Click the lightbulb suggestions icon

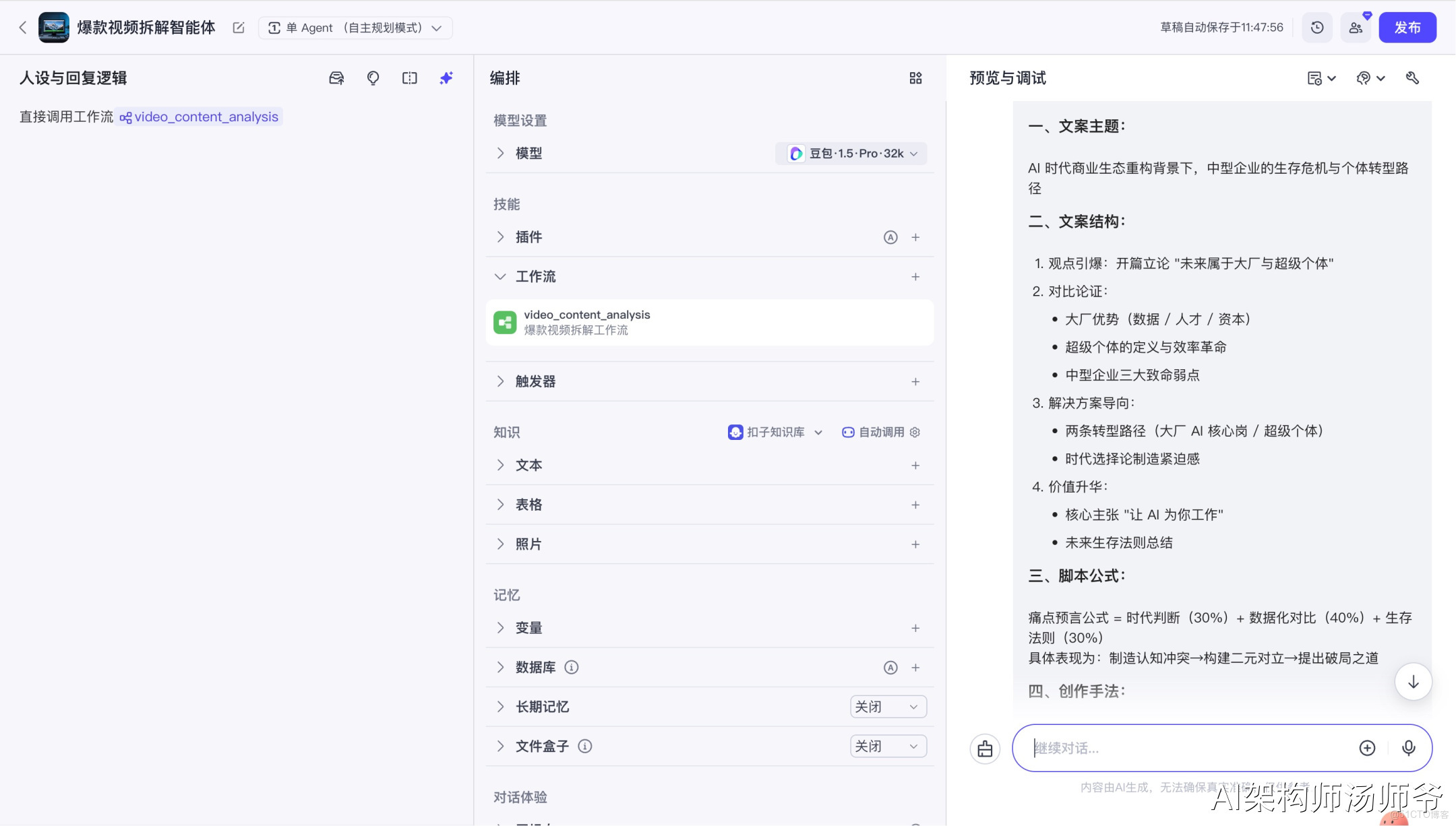[x=373, y=78]
